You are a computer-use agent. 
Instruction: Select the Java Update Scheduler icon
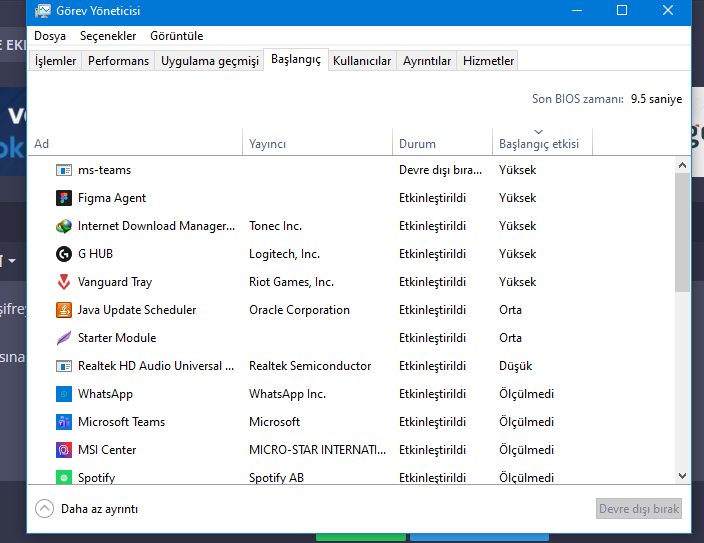(x=64, y=310)
